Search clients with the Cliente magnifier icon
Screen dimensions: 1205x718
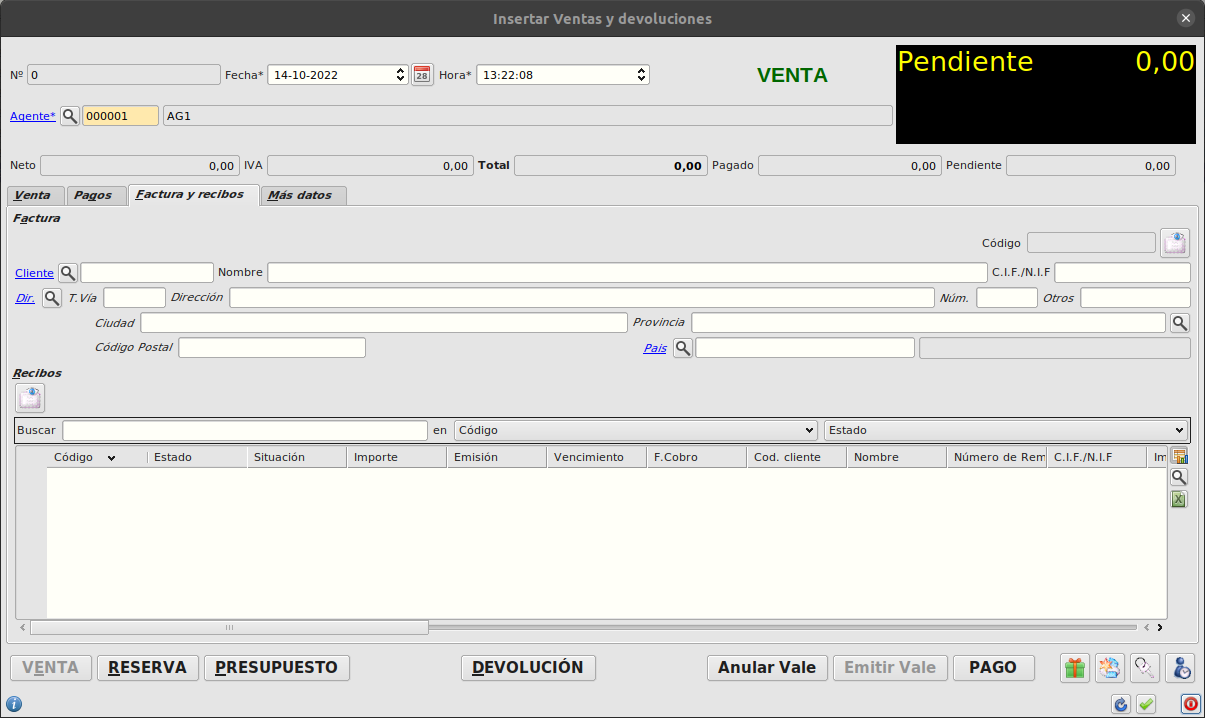point(68,273)
